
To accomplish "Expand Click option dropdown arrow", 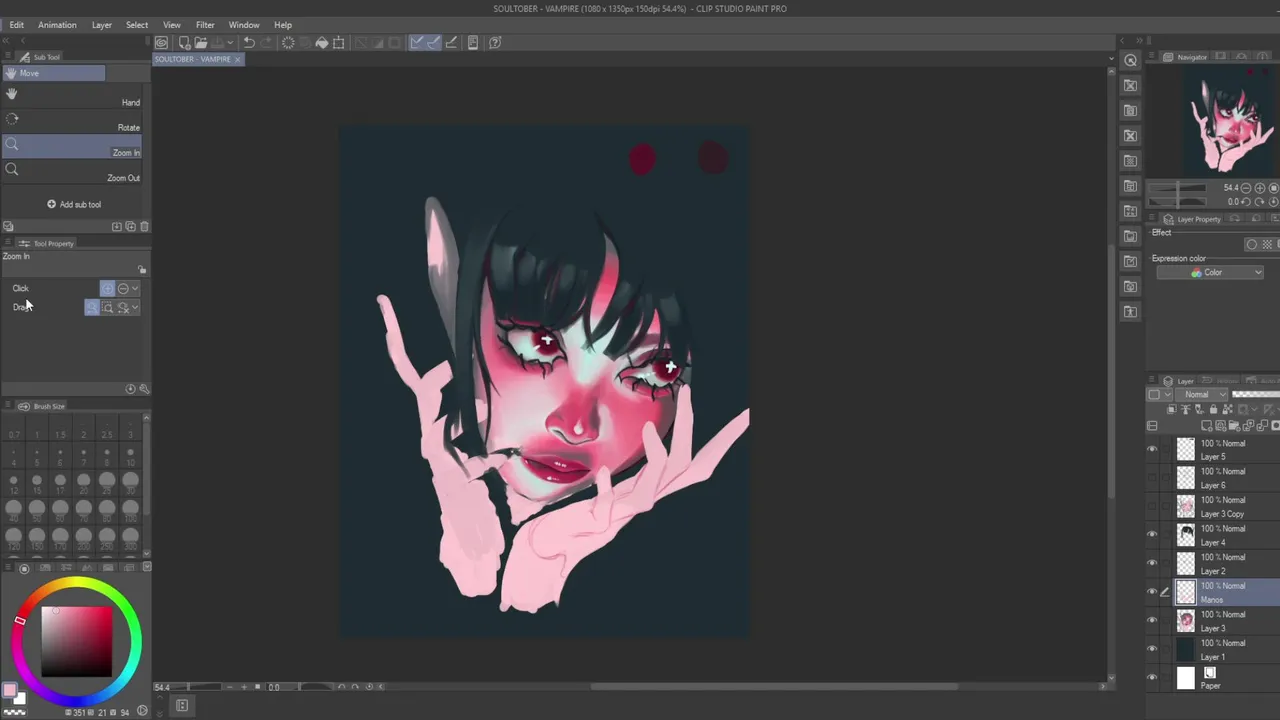I will pyautogui.click(x=135, y=288).
